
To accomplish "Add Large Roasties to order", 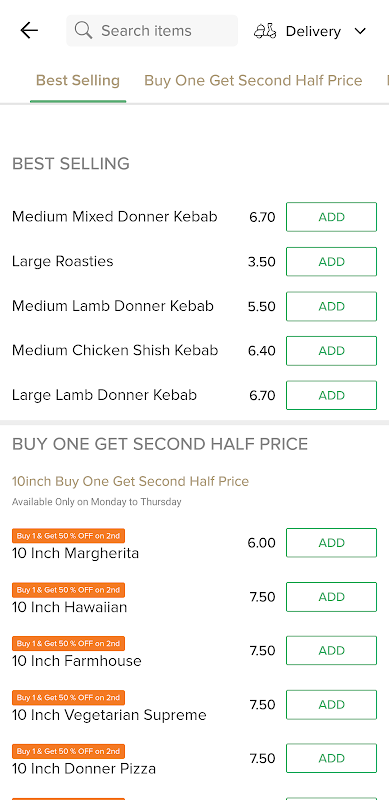I will (x=331, y=262).
